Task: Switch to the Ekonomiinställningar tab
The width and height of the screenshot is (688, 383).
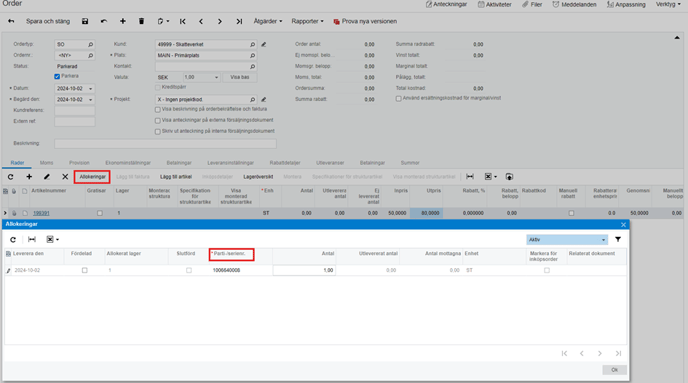Action: click(x=128, y=163)
